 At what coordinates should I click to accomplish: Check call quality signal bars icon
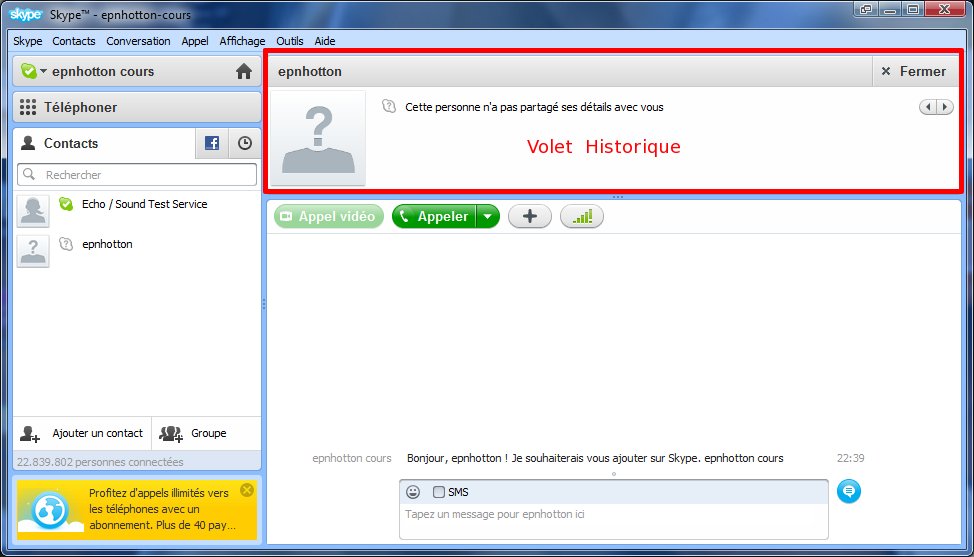point(582,216)
